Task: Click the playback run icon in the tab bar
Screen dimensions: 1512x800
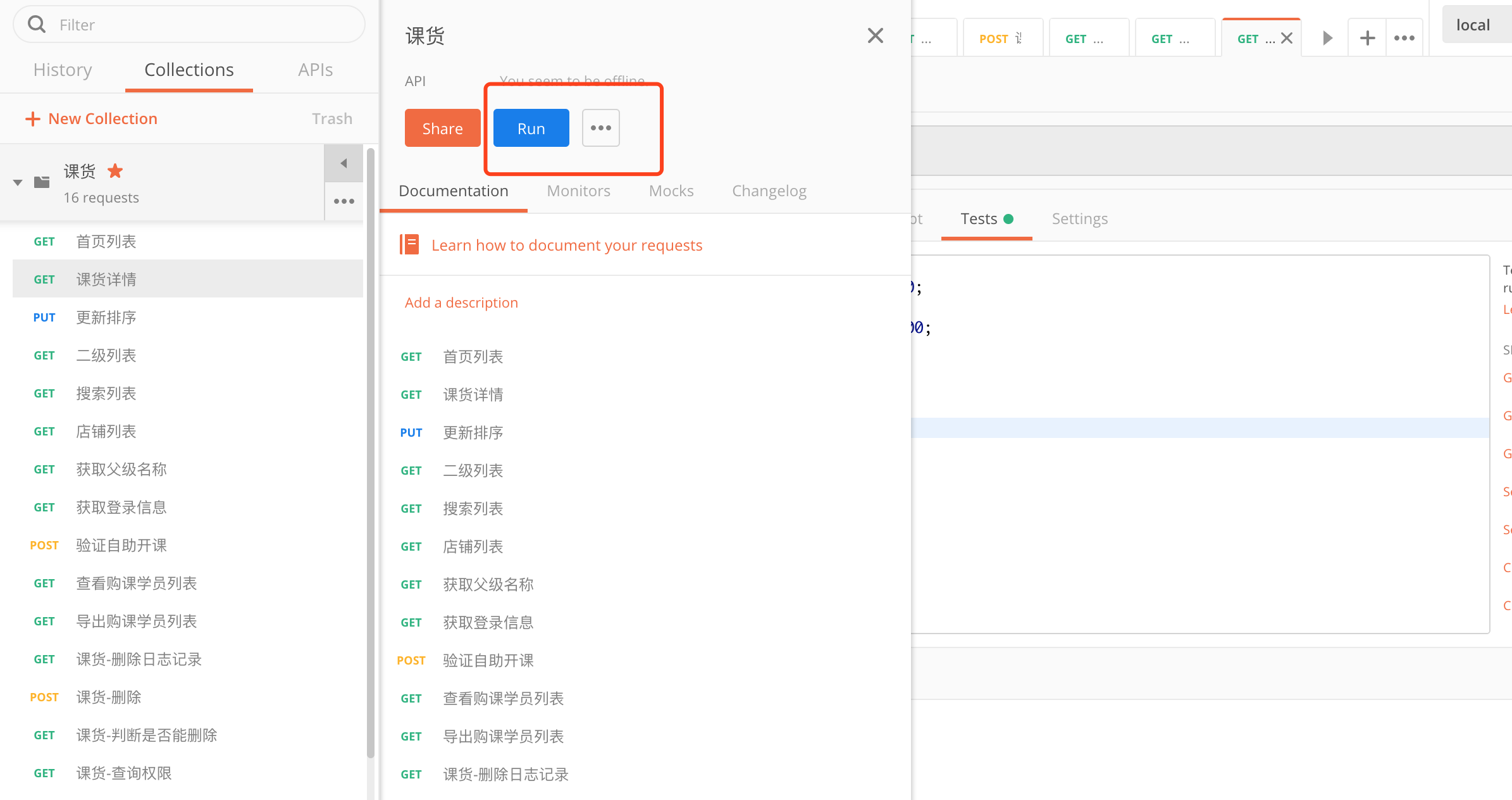Action: (1328, 38)
